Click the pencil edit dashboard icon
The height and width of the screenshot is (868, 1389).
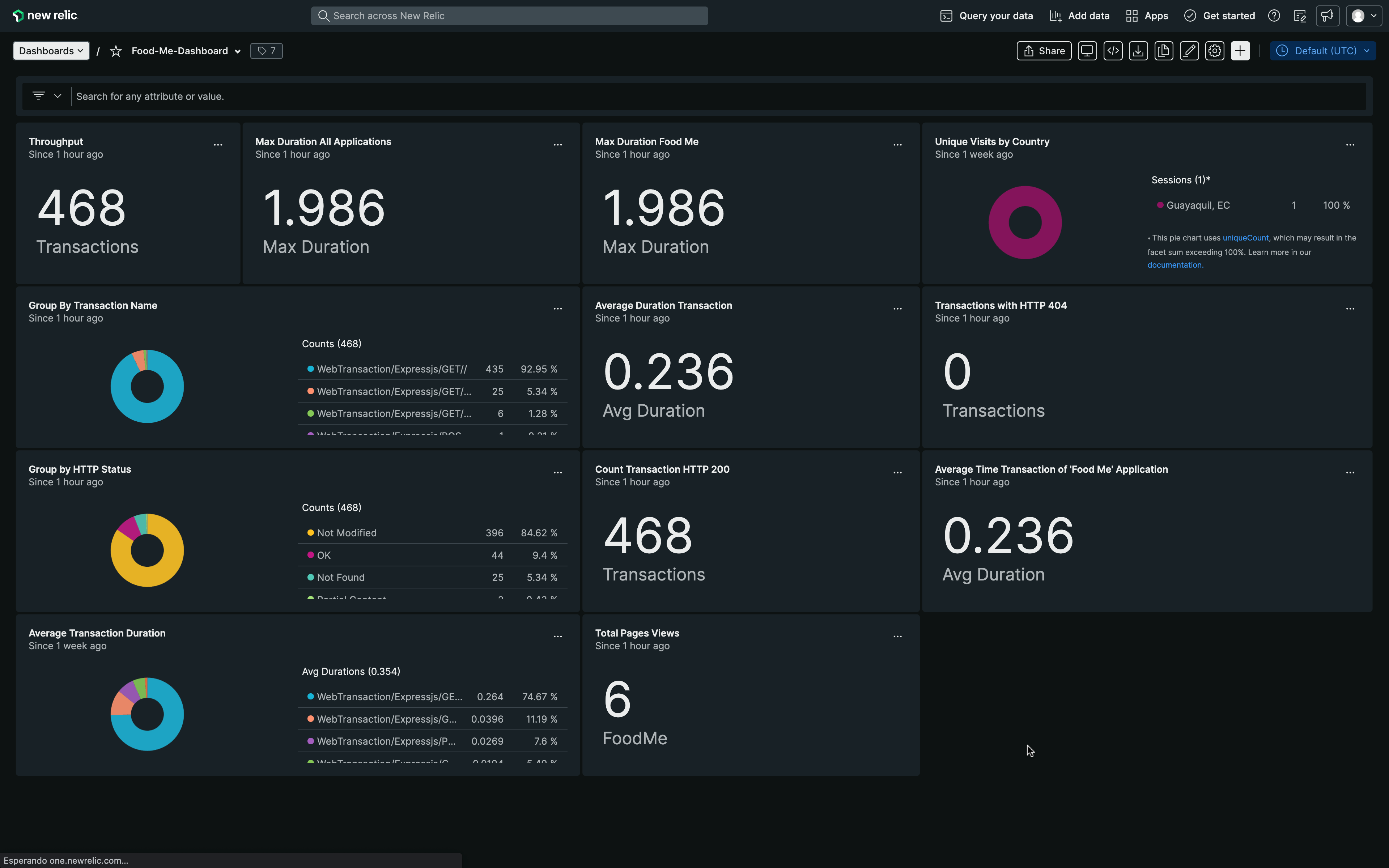click(1189, 51)
